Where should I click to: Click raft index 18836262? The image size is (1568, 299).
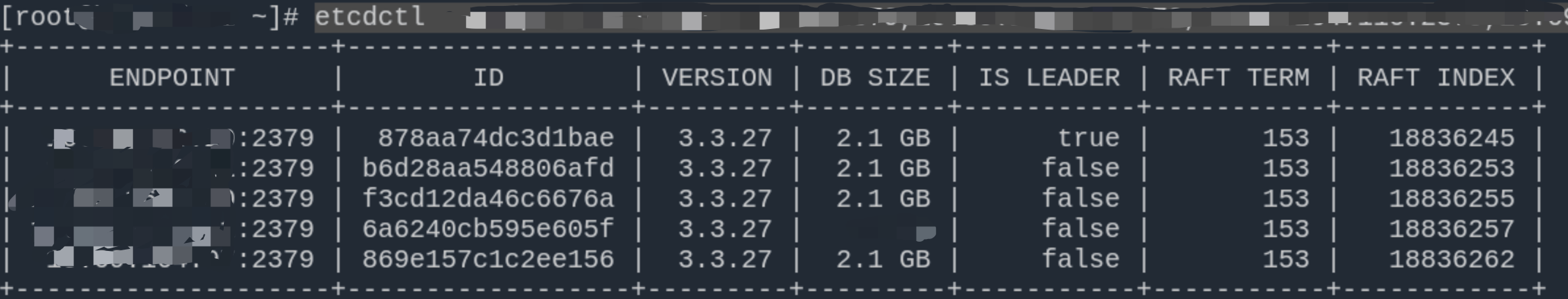coord(1451,259)
